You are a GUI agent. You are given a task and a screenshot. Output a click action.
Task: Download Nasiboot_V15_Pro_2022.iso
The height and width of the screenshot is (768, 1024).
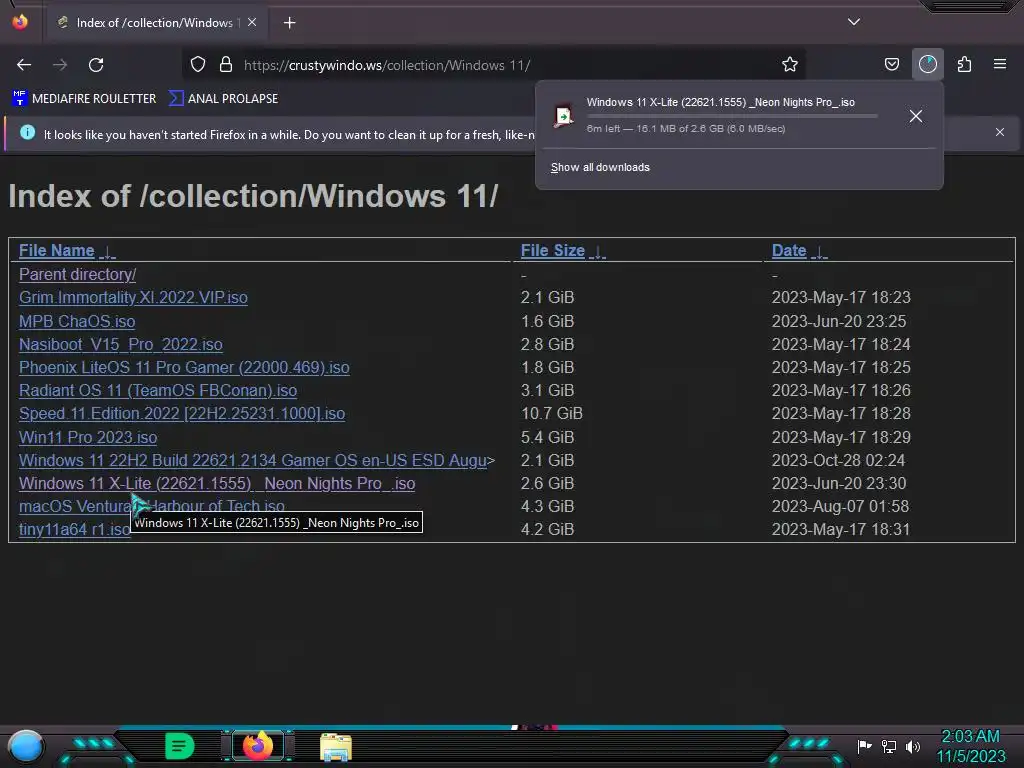pyautogui.click(x=121, y=344)
